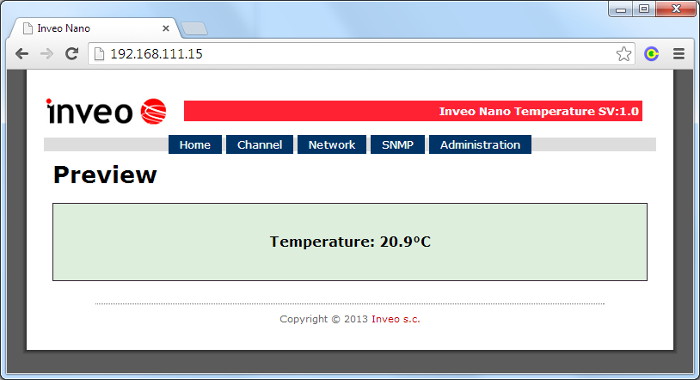Reload the page with the refresh icon
The height and width of the screenshot is (380, 700).
pyautogui.click(x=72, y=54)
